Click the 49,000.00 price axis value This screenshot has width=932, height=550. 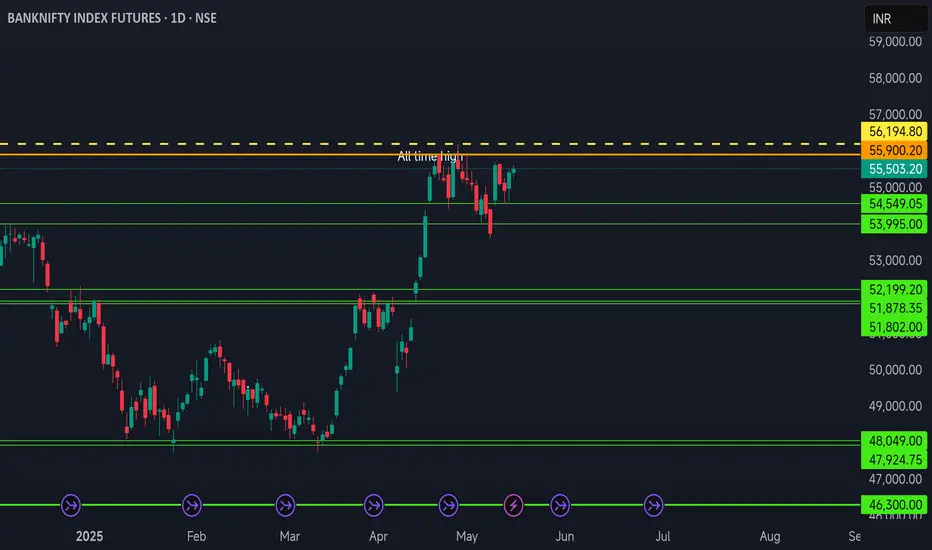(x=895, y=406)
